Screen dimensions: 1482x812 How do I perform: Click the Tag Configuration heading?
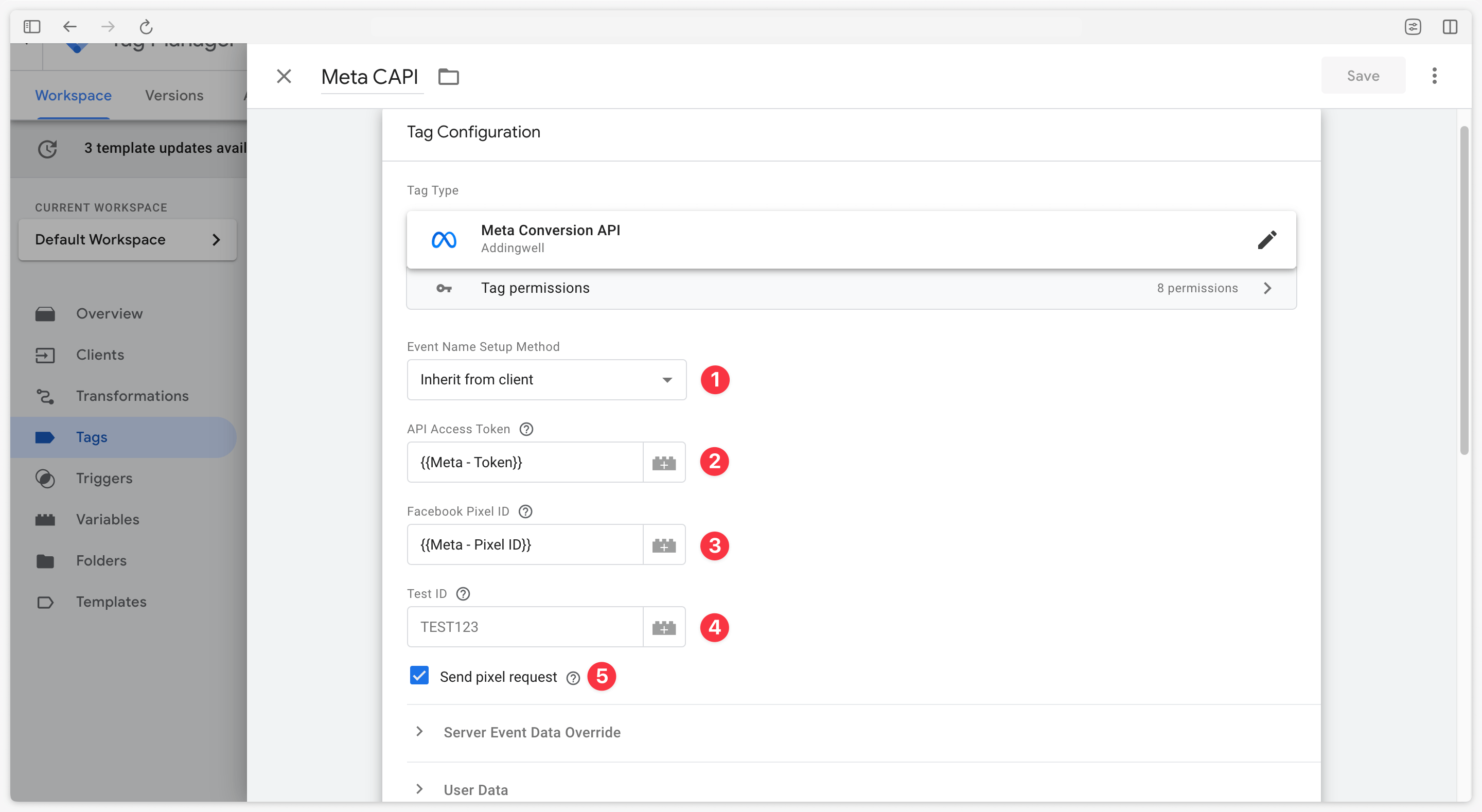(x=473, y=132)
